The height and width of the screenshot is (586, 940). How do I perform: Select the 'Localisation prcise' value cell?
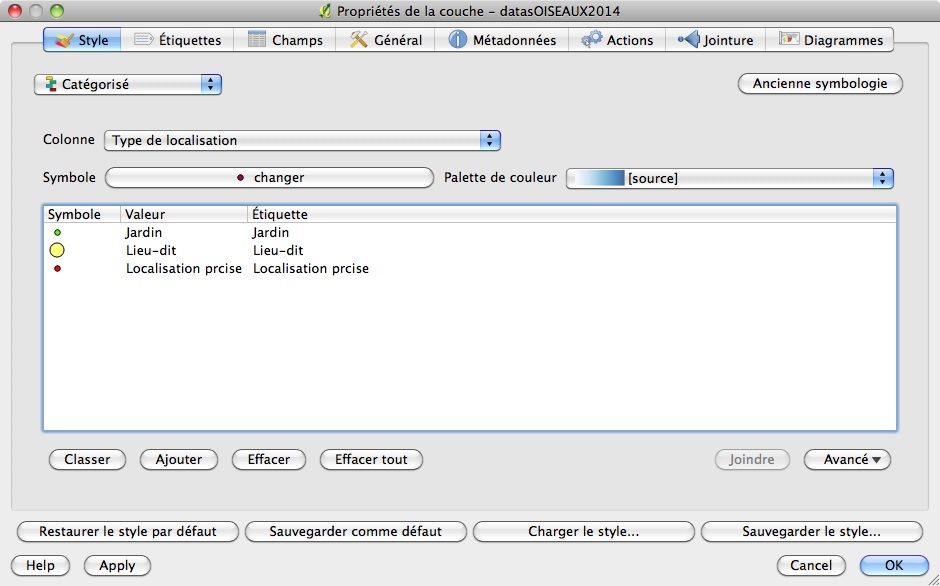[x=183, y=269]
